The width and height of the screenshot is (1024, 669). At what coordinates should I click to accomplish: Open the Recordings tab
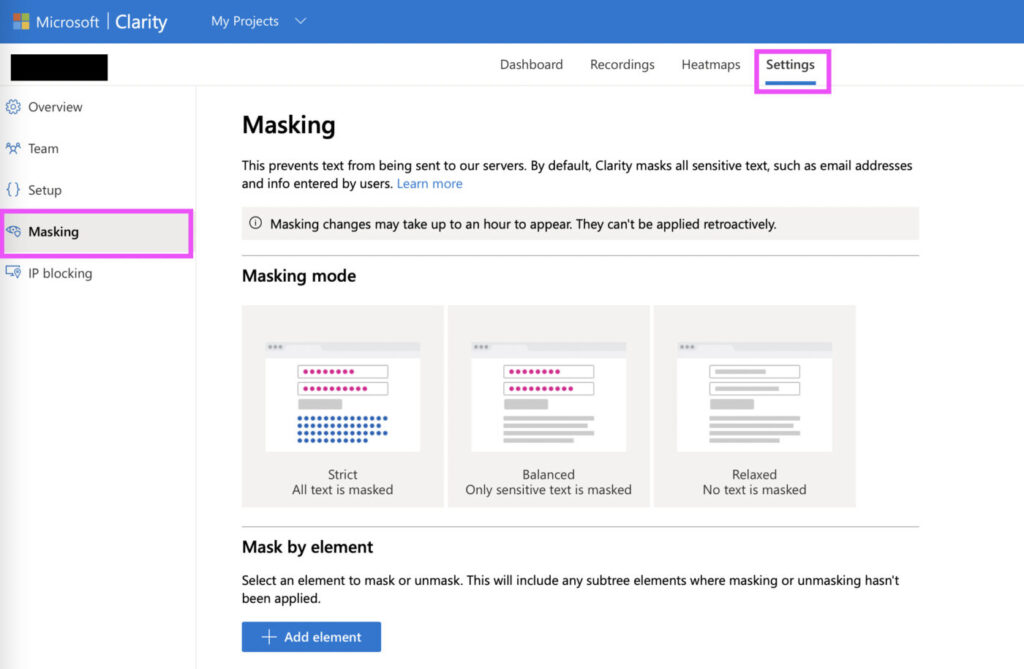(x=622, y=65)
